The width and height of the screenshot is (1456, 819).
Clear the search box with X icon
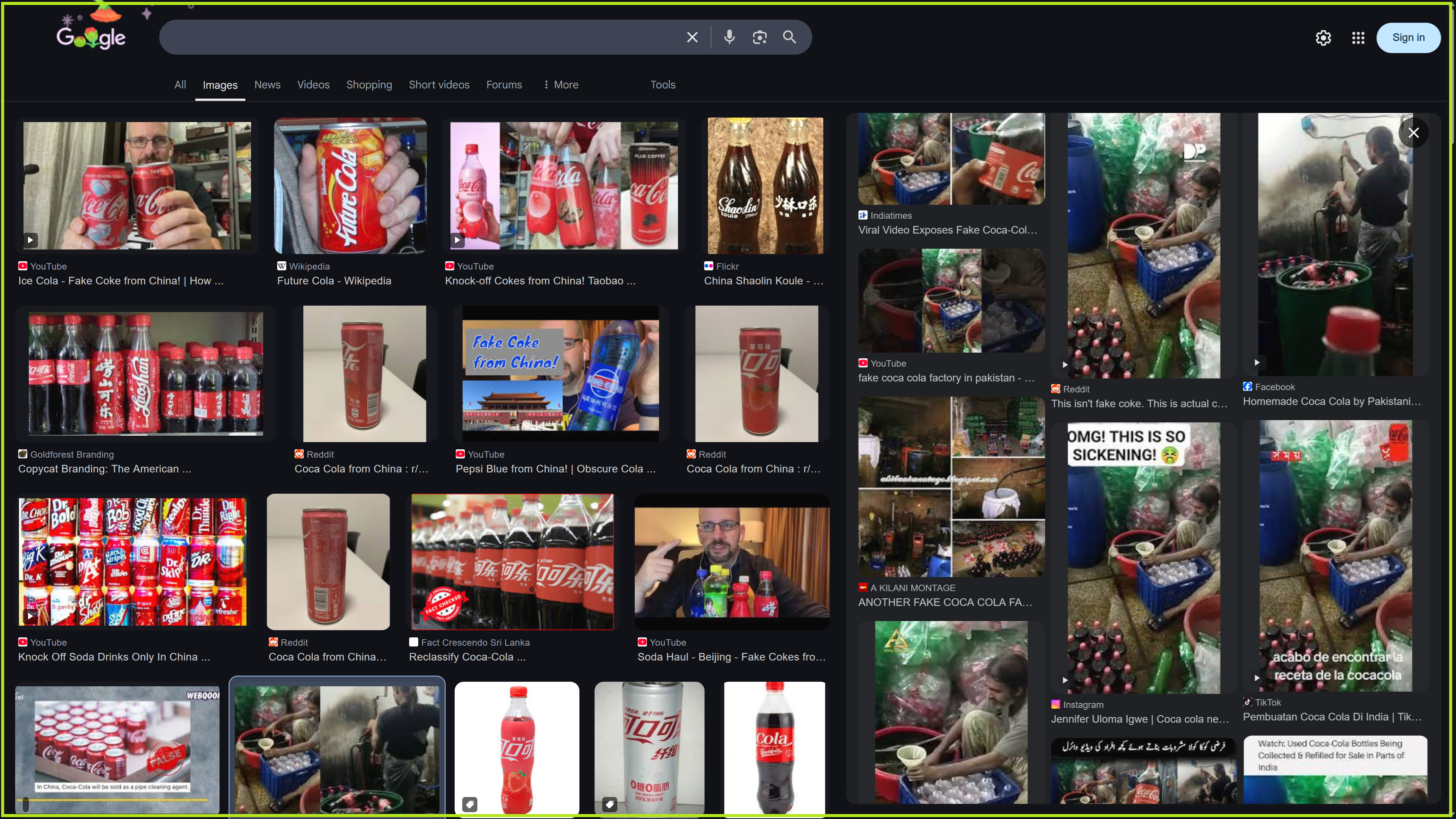pos(692,37)
